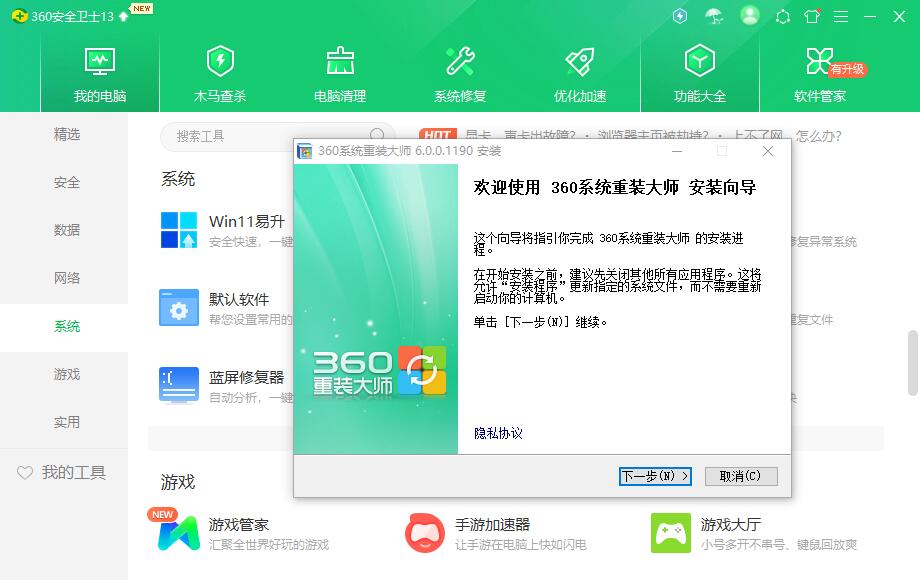This screenshot has height=580, width=920.
Task: Click the search magnifier icon
Action: point(377,135)
